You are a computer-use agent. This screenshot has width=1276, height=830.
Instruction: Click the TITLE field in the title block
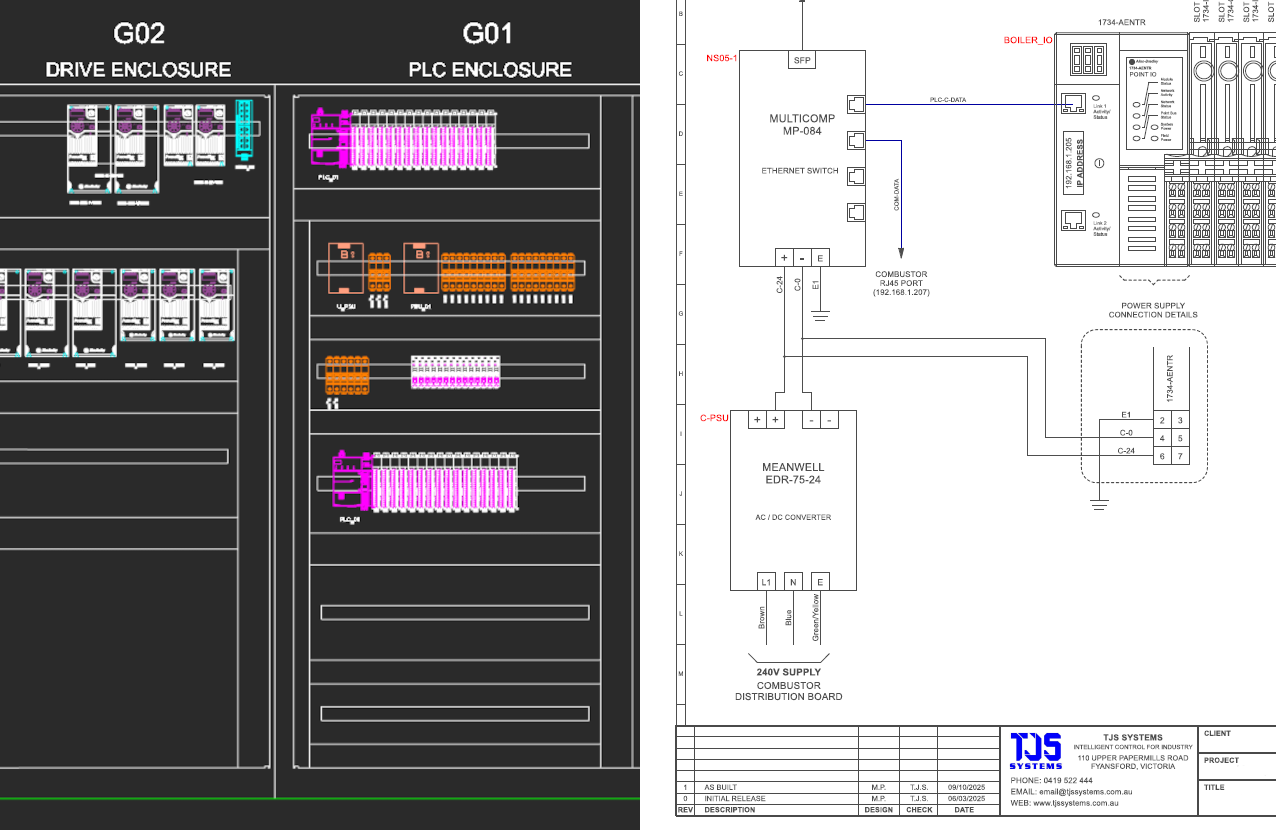coord(1238,798)
